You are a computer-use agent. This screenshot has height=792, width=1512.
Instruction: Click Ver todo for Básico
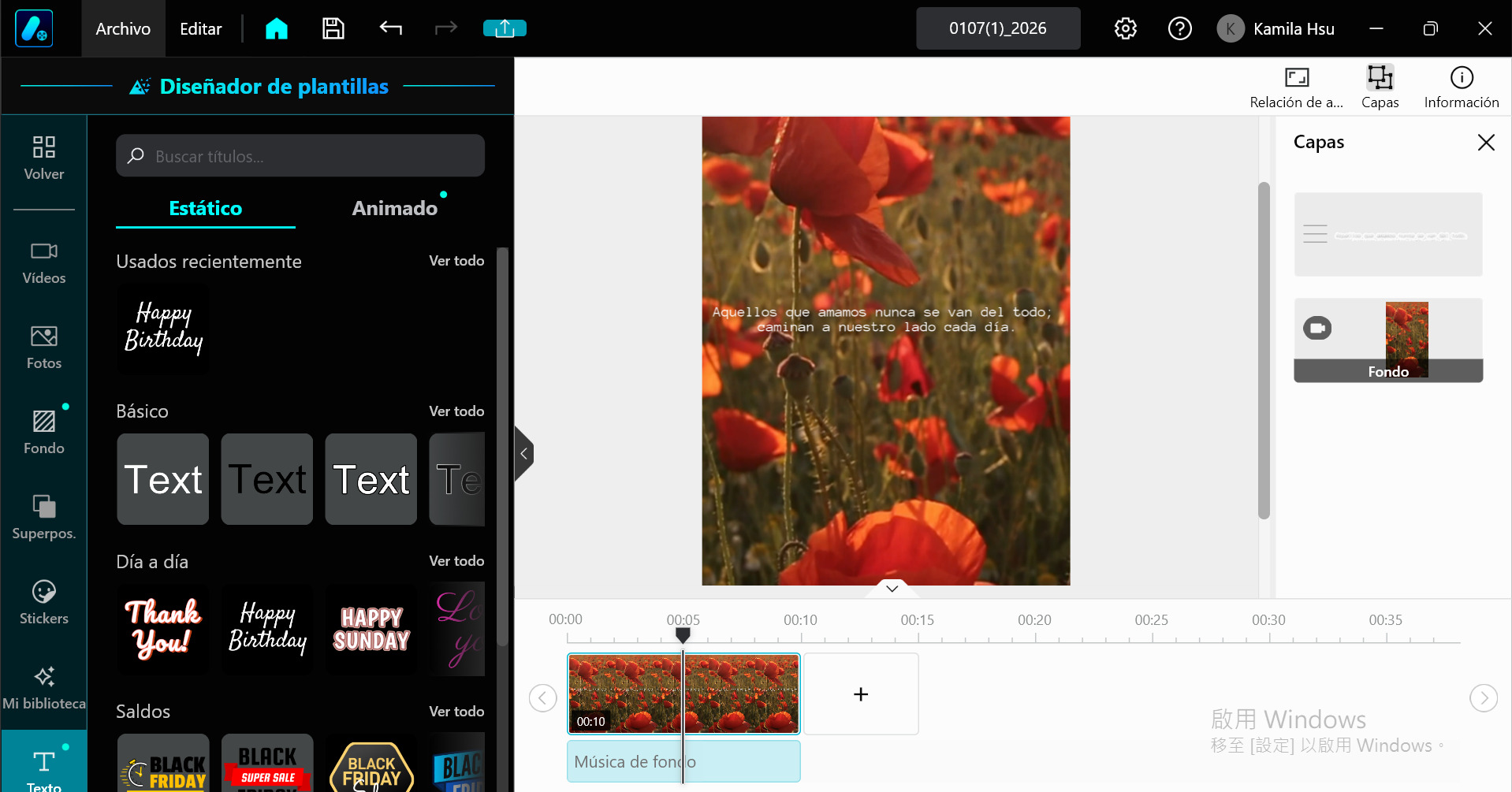[456, 411]
